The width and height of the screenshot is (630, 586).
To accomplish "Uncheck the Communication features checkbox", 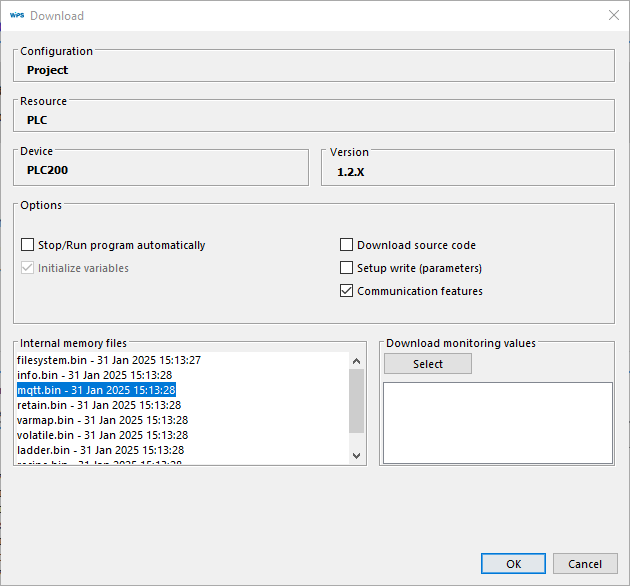I will (x=347, y=291).
